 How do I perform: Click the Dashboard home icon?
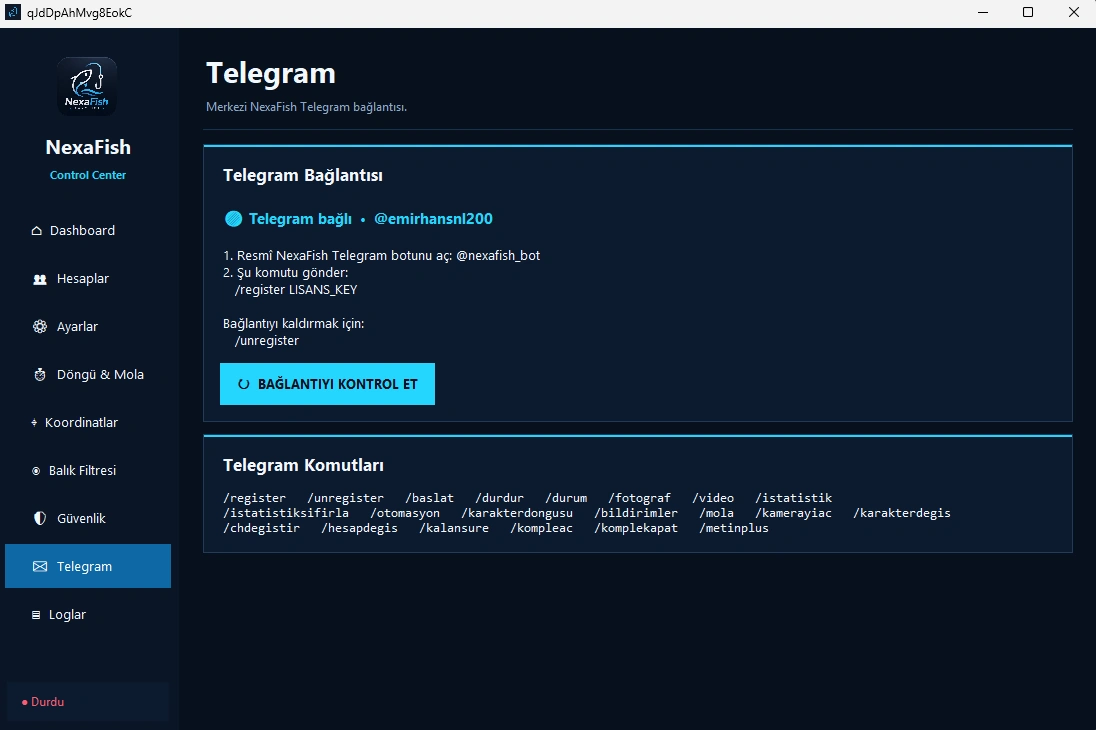(x=36, y=231)
